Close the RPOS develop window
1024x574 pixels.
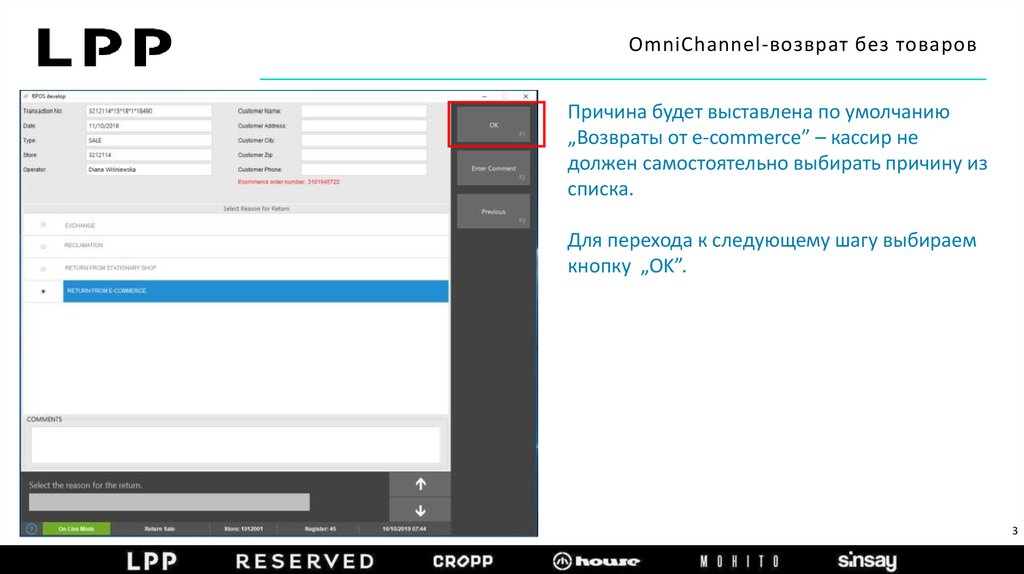click(526, 97)
